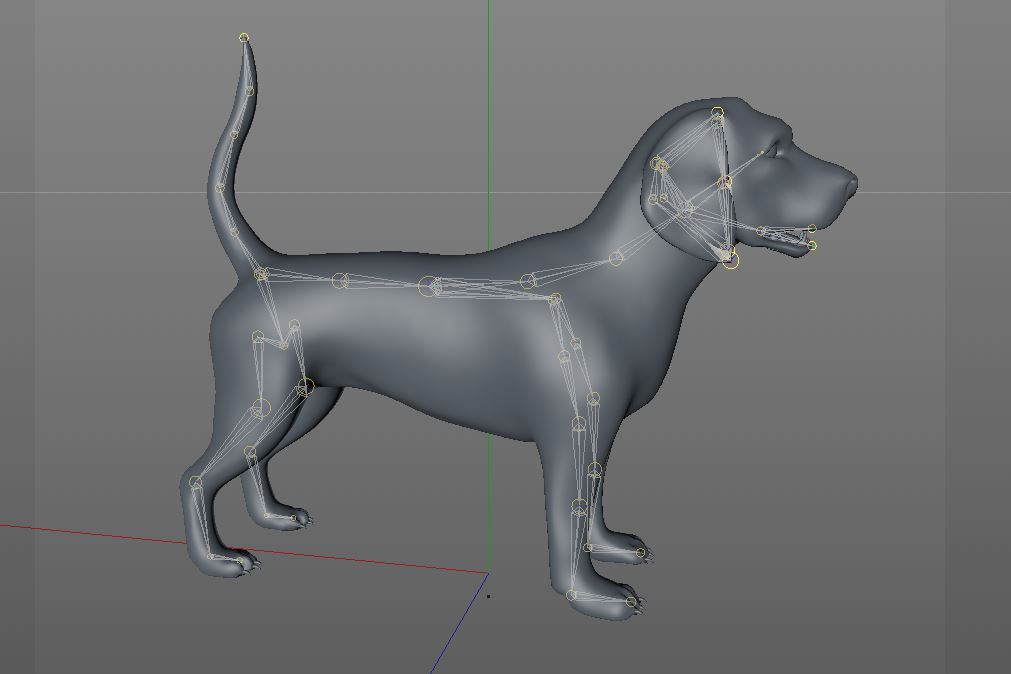1011x674 pixels.
Task: Pick the joint on top of the dog's head
Action: [718, 113]
